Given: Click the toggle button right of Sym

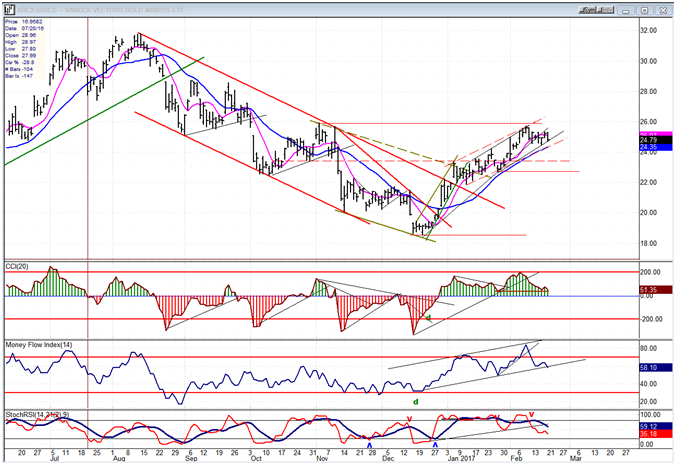Looking at the screenshot, I should [605, 10].
